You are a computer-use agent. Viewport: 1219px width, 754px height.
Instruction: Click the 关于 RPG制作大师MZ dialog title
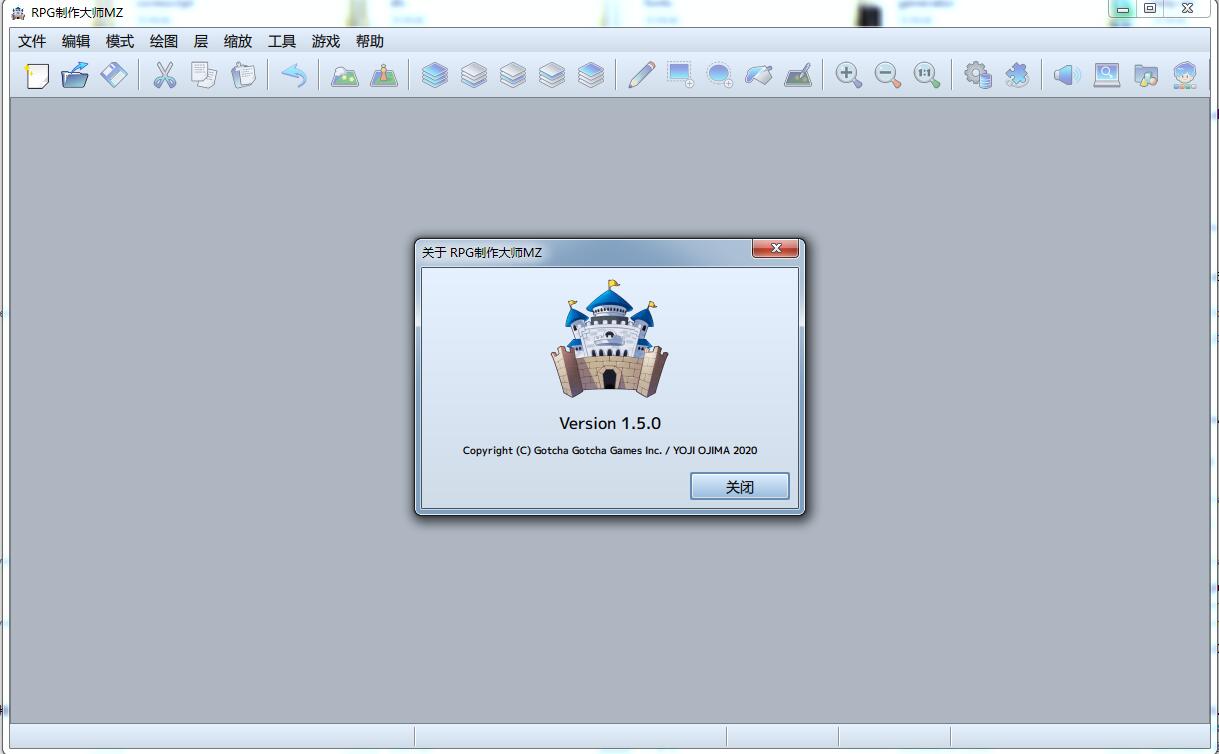point(482,252)
